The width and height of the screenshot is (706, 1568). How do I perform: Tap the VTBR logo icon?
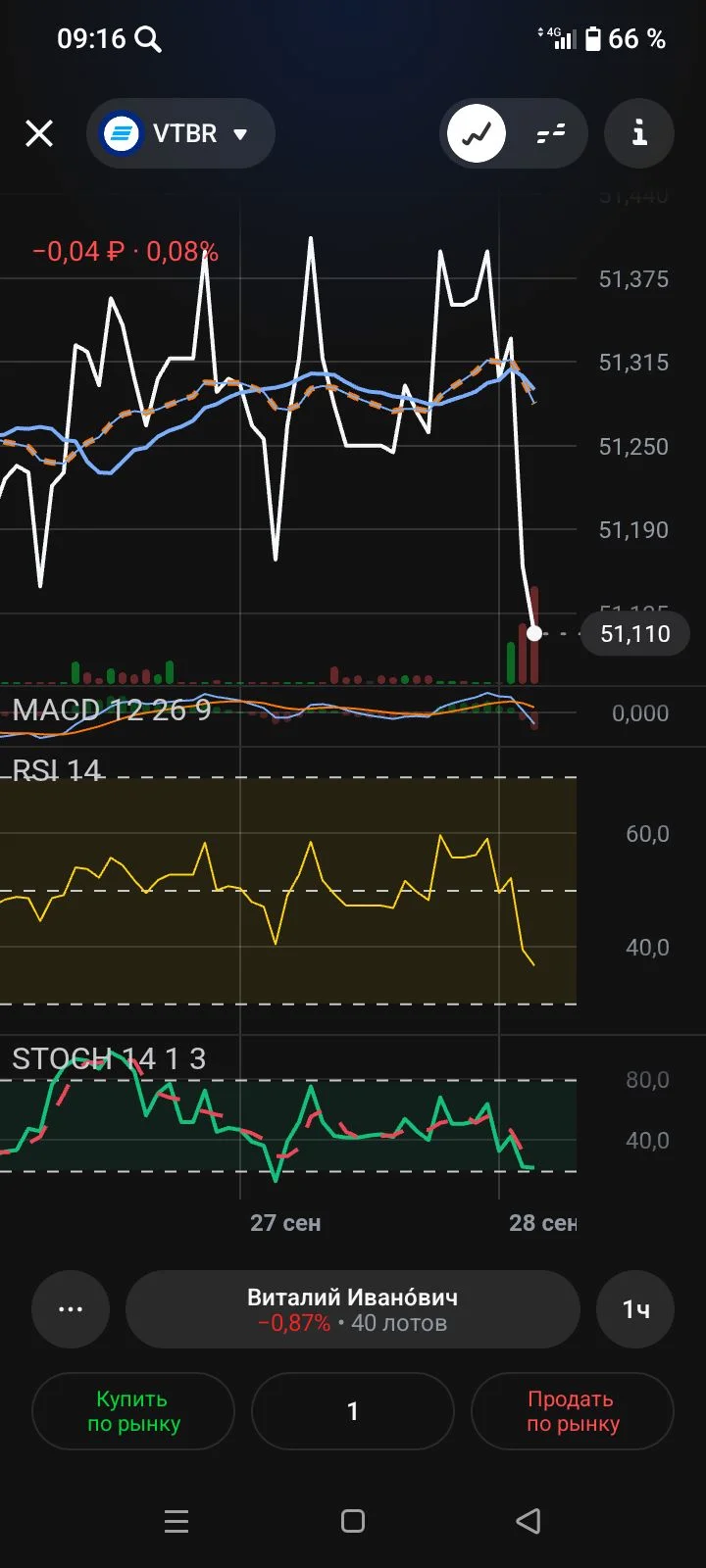pos(122,133)
